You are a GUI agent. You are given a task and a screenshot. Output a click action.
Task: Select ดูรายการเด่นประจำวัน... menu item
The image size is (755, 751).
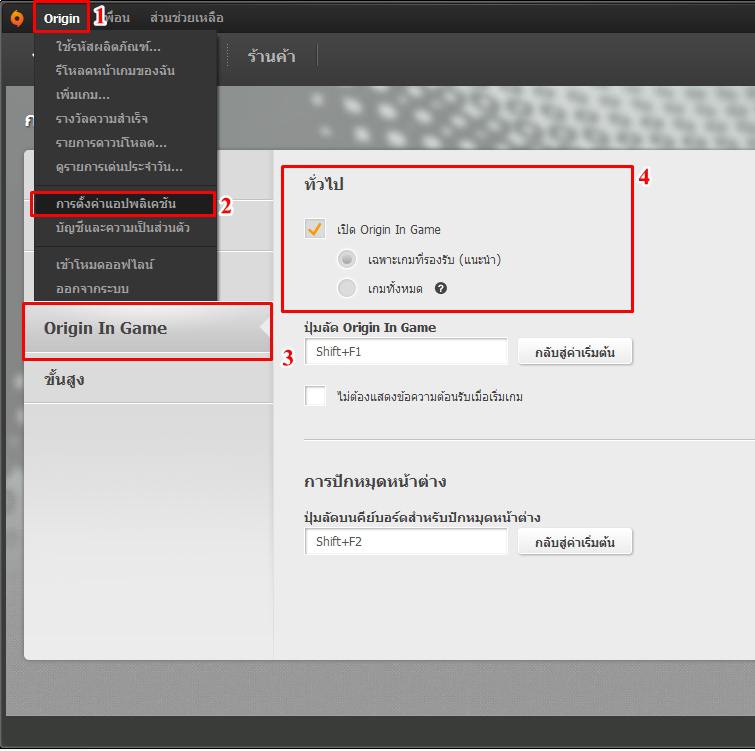coord(125,167)
